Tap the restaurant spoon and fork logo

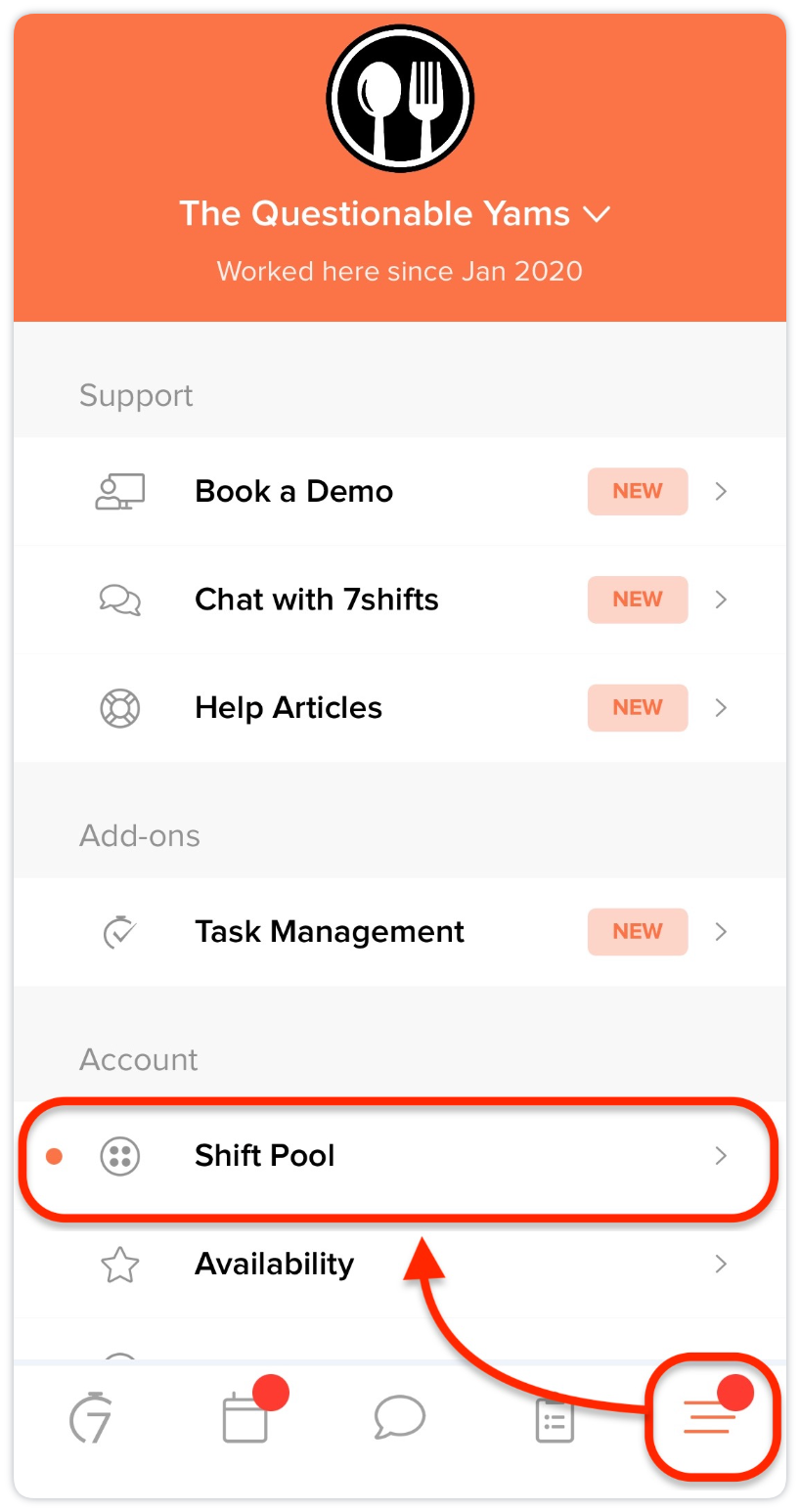pyautogui.click(x=400, y=99)
